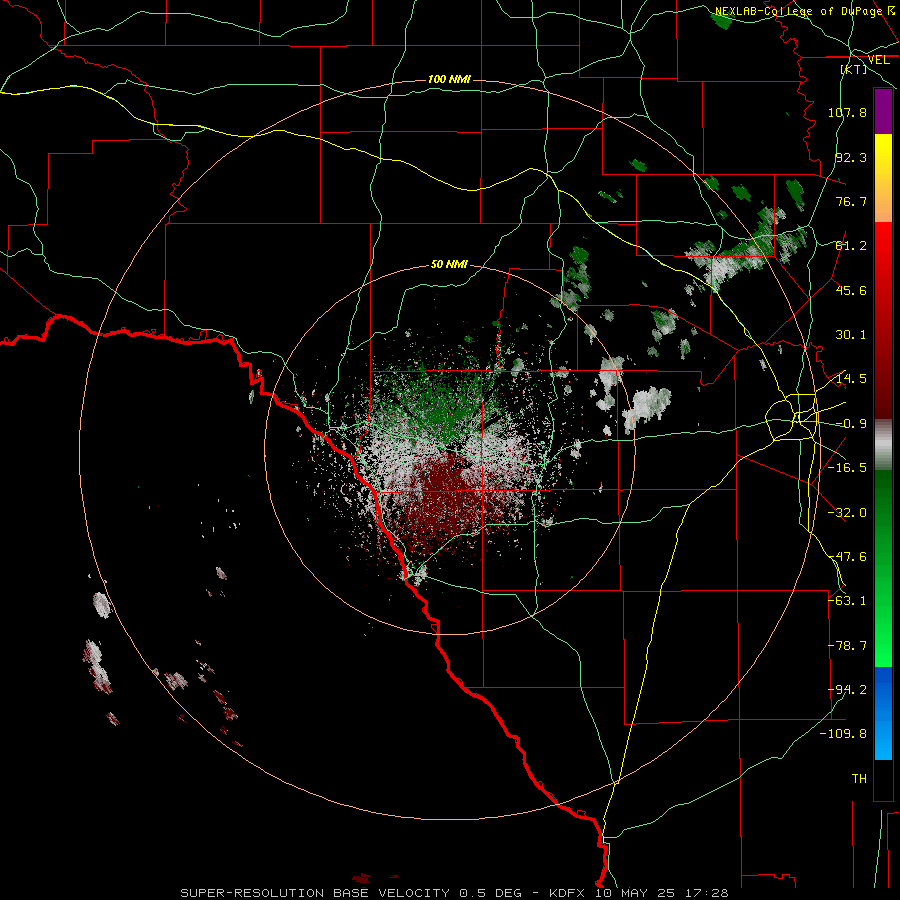Viewport: 900px width, 900px height.
Task: Click the product title caption at the bottom
Action: 454,893
